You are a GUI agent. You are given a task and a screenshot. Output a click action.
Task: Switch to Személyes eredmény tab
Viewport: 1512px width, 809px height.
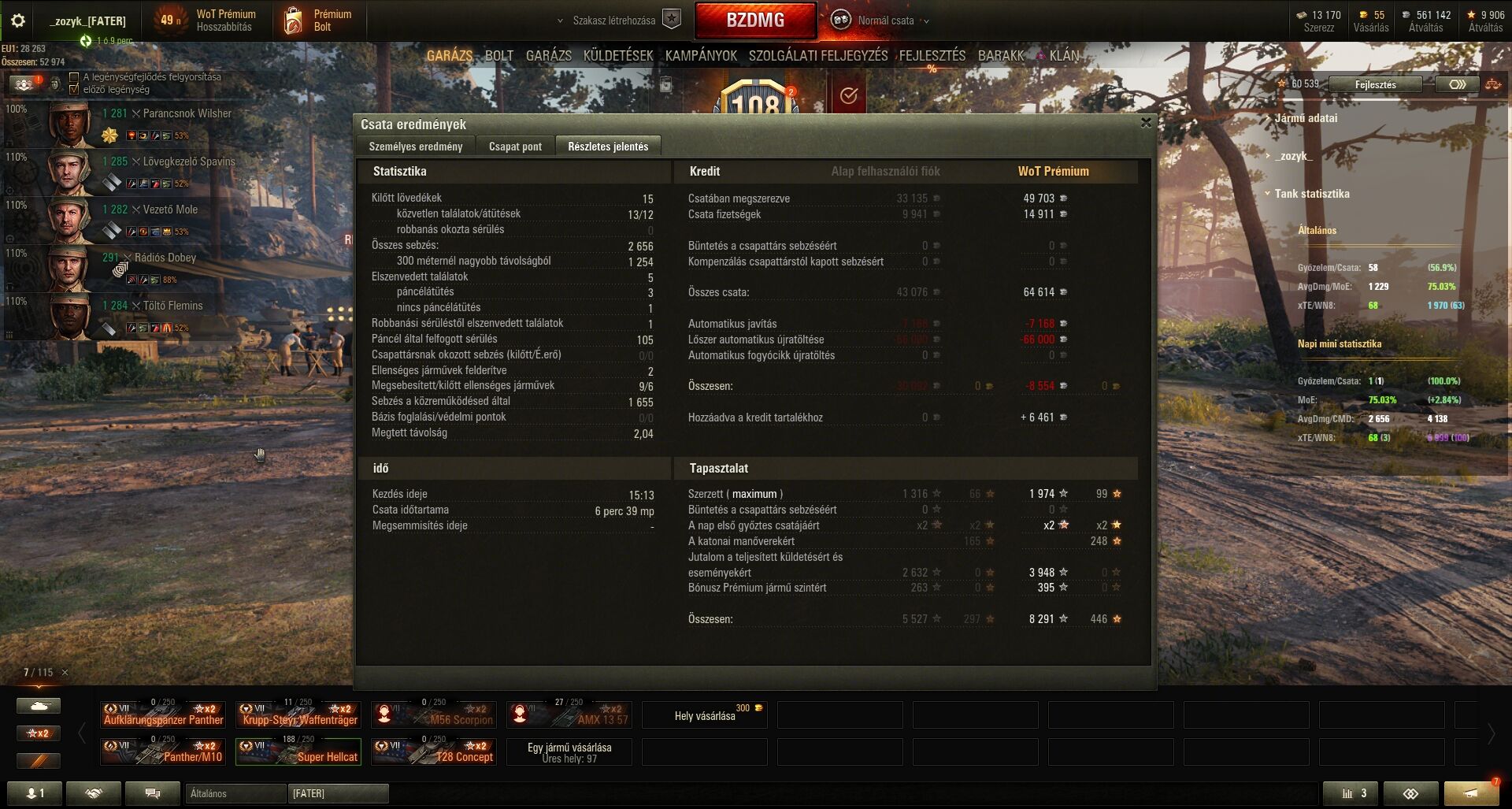pos(415,147)
